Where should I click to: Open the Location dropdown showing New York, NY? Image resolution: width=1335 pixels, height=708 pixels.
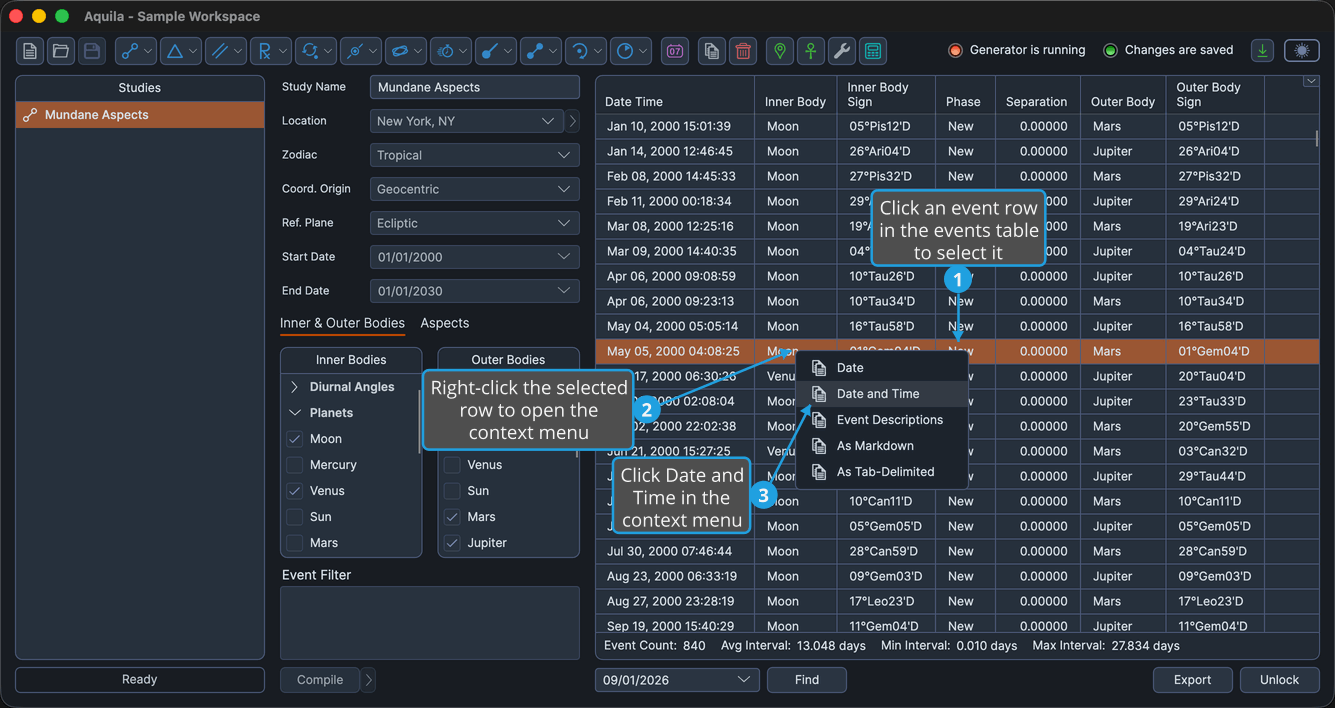coord(467,121)
